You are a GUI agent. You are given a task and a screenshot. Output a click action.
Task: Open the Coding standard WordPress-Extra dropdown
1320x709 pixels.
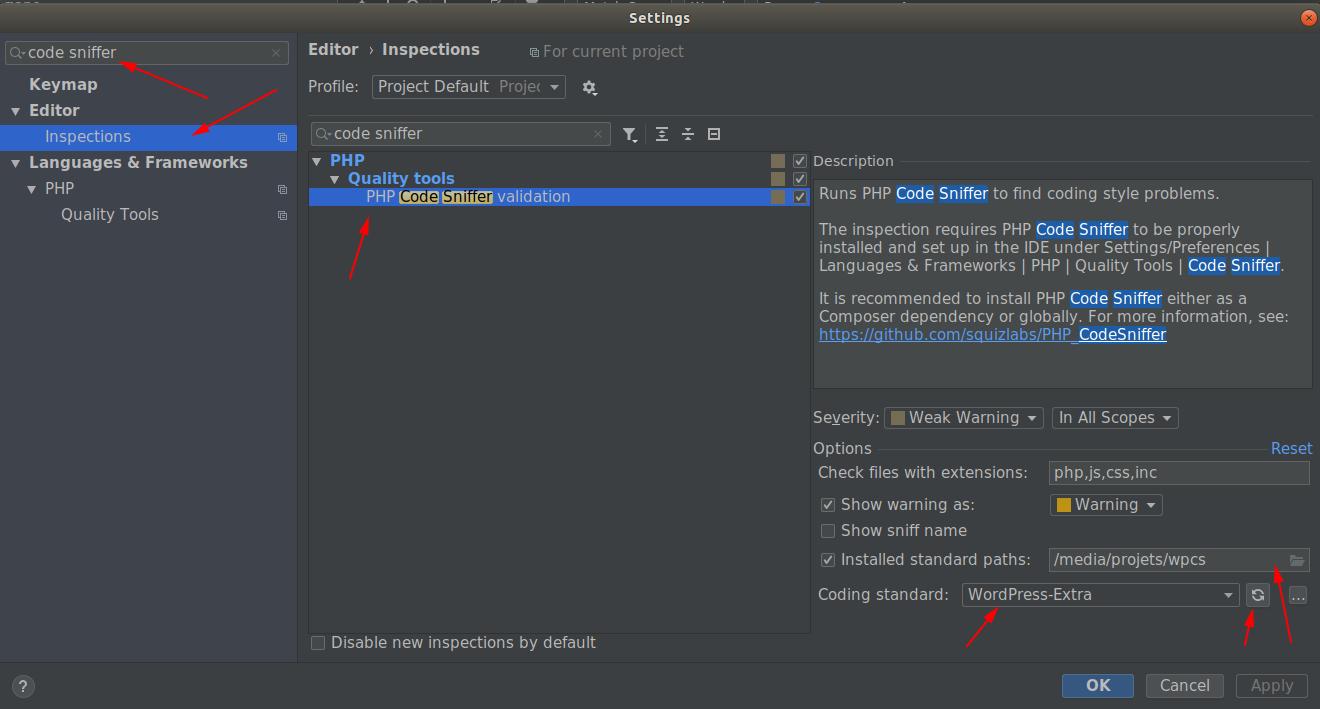(x=1101, y=595)
